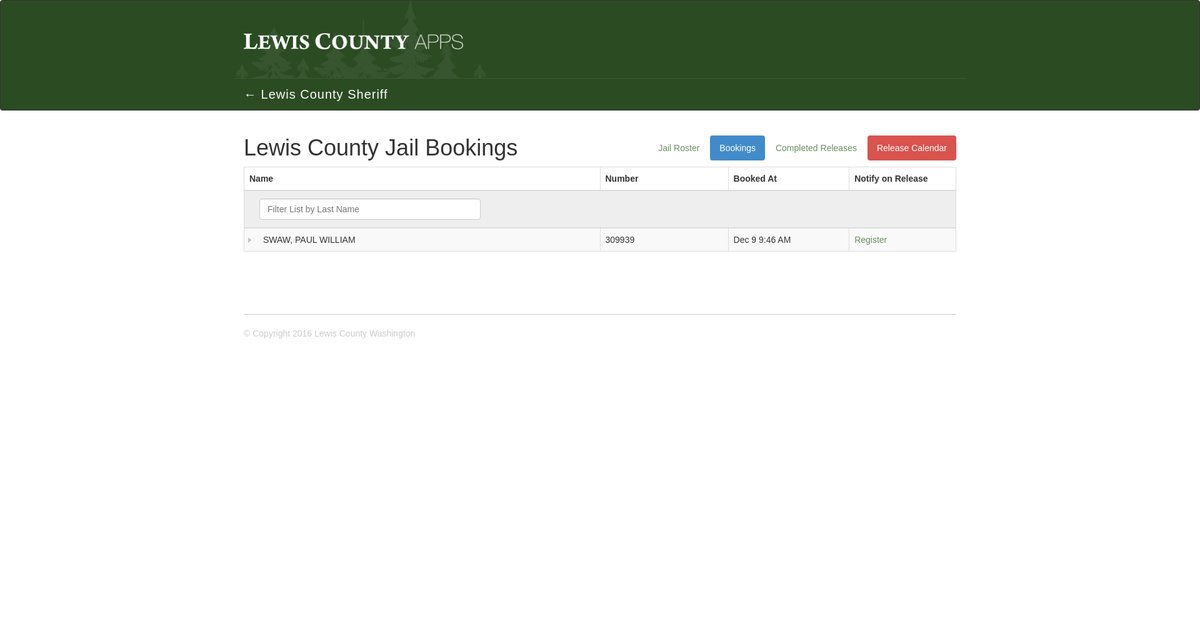Click the Lewis County Jail Bookings heading

pyautogui.click(x=381, y=148)
